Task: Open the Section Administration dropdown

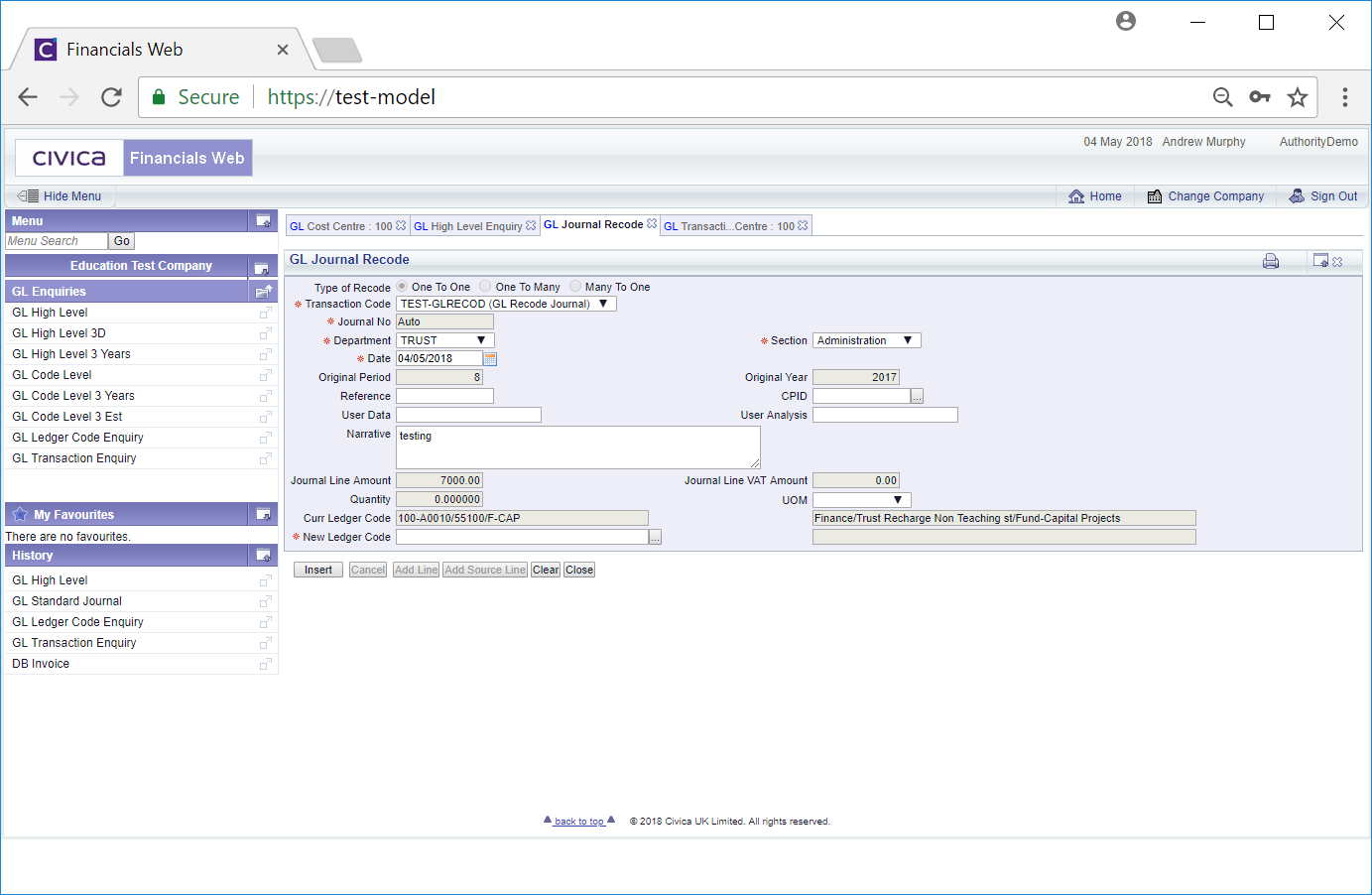Action: point(867,340)
